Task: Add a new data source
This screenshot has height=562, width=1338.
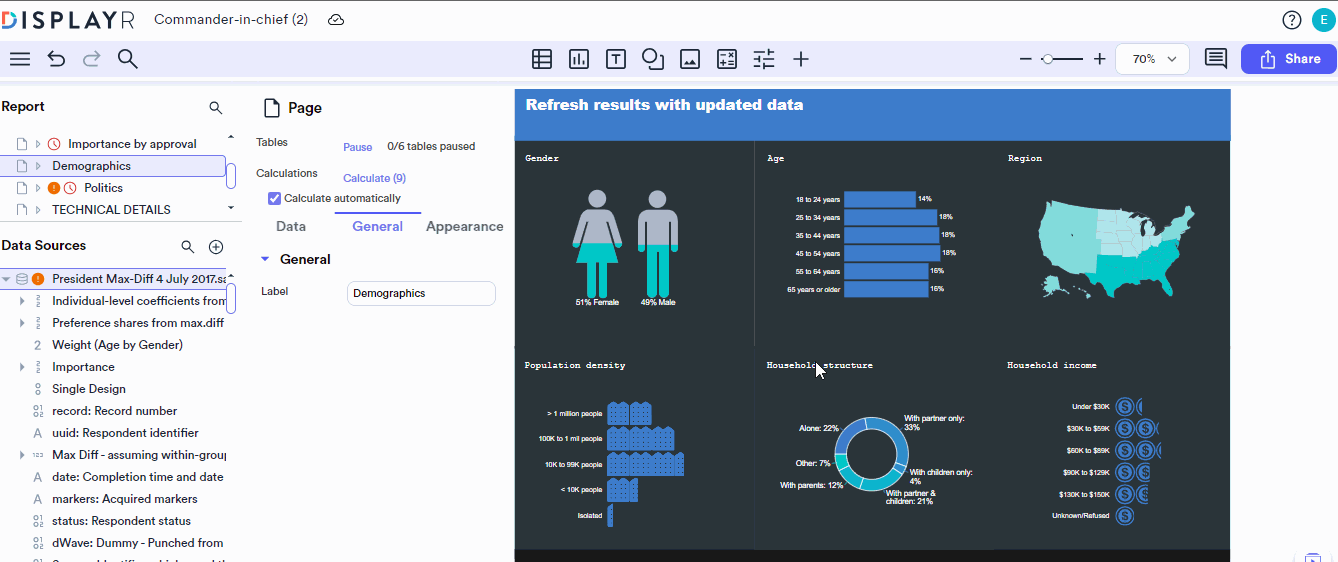Action: pos(215,247)
